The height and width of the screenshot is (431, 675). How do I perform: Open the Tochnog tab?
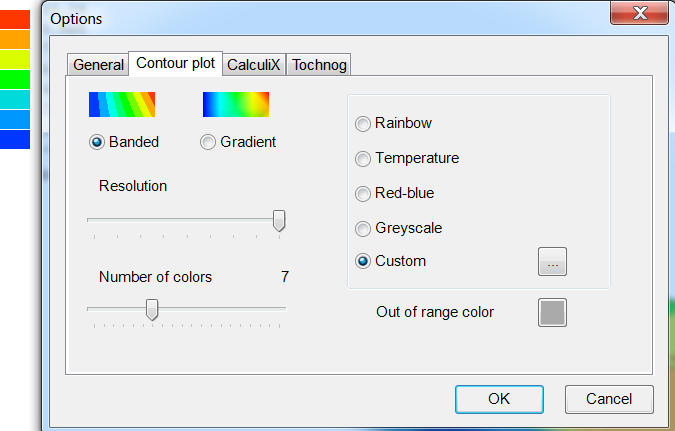click(319, 65)
